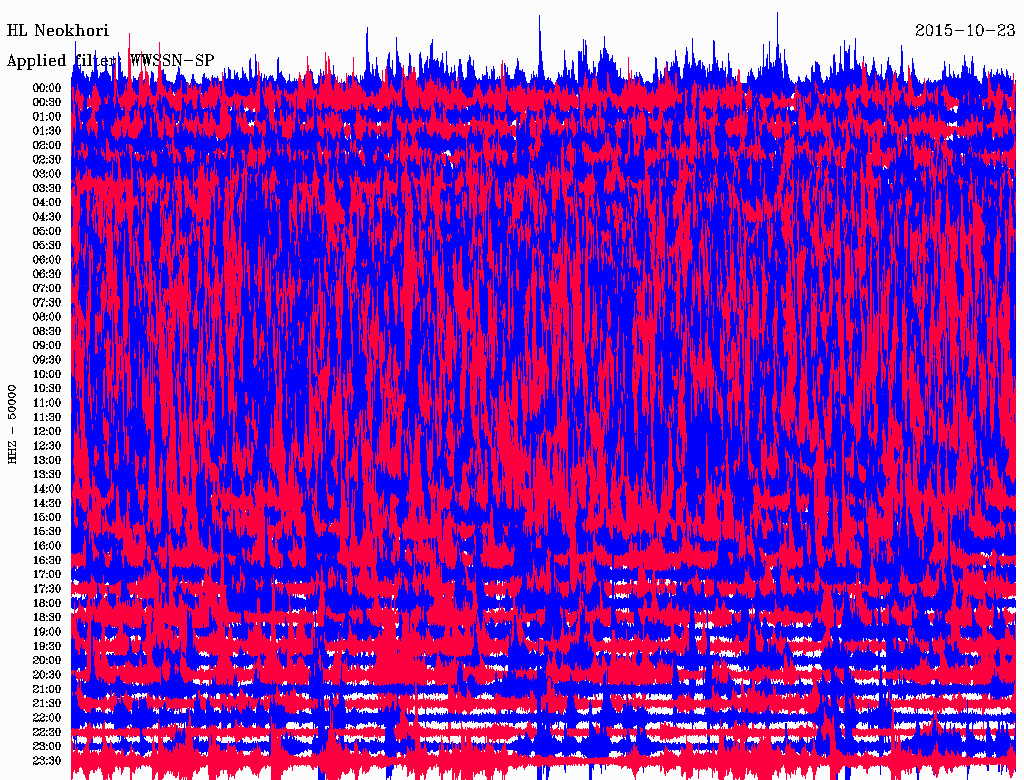Click the '12:00' time label
This screenshot has height=780, width=1024.
coord(47,431)
